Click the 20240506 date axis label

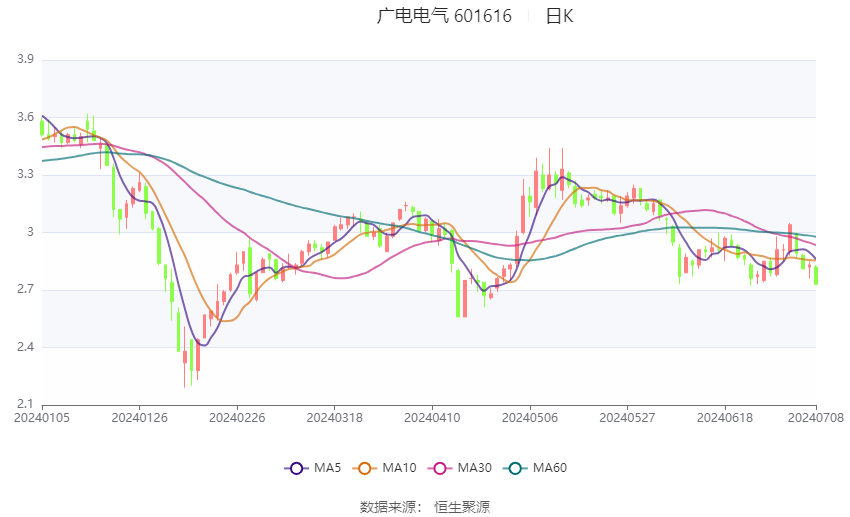point(530,418)
